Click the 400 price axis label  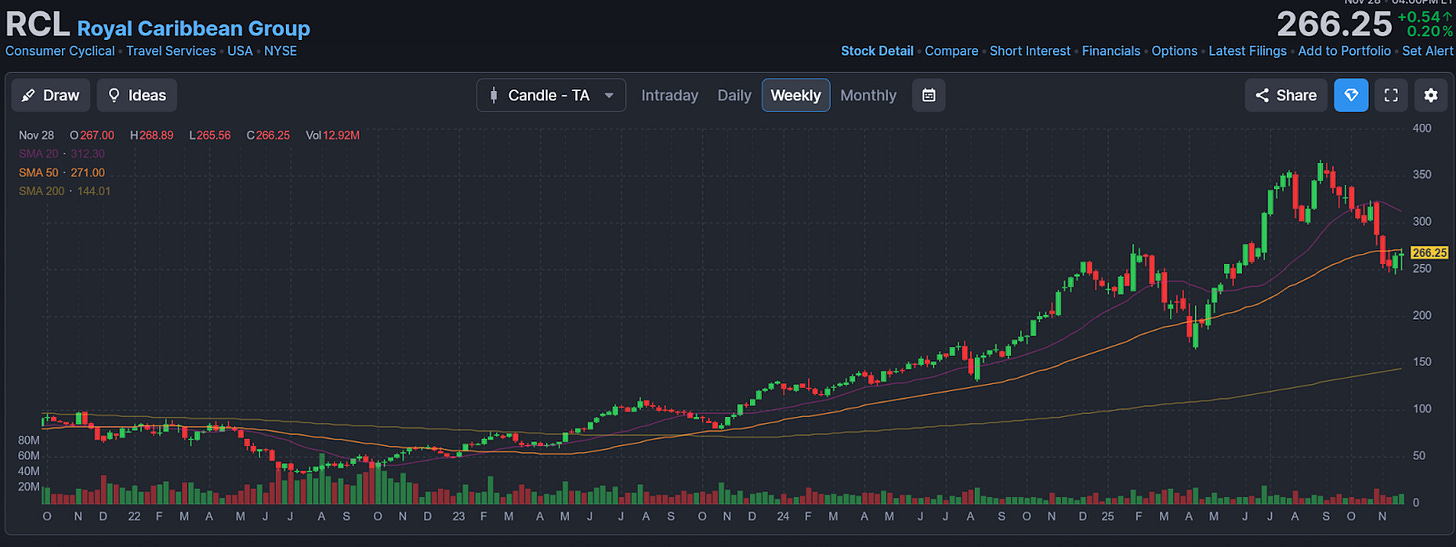[x=1422, y=128]
